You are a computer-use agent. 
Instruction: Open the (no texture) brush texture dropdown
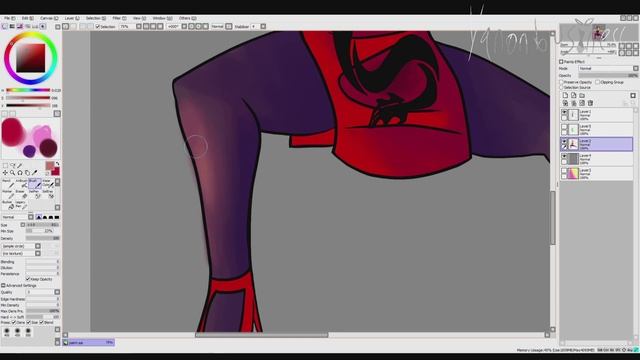pos(21,253)
